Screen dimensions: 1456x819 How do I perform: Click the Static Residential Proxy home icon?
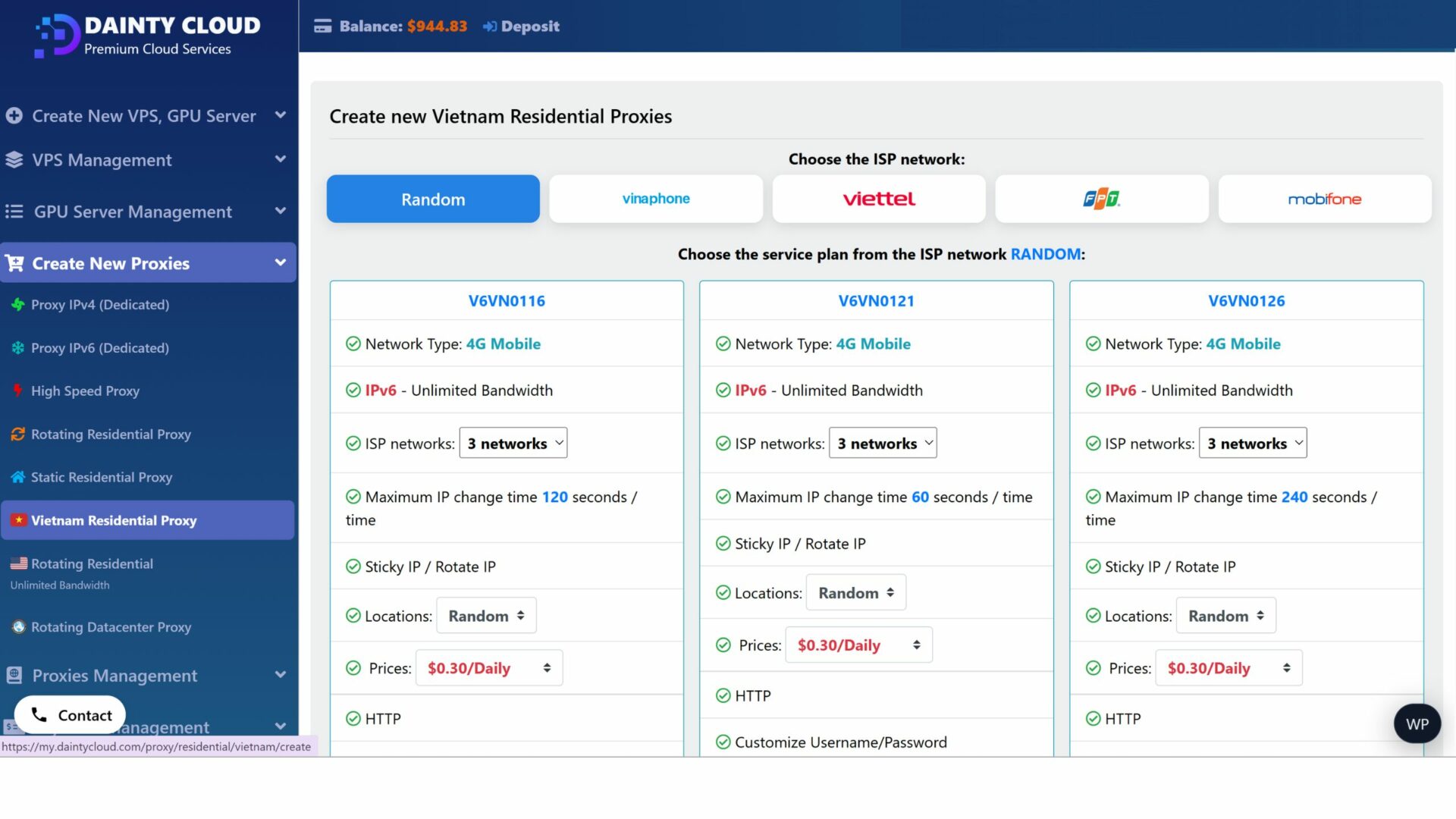(x=18, y=477)
